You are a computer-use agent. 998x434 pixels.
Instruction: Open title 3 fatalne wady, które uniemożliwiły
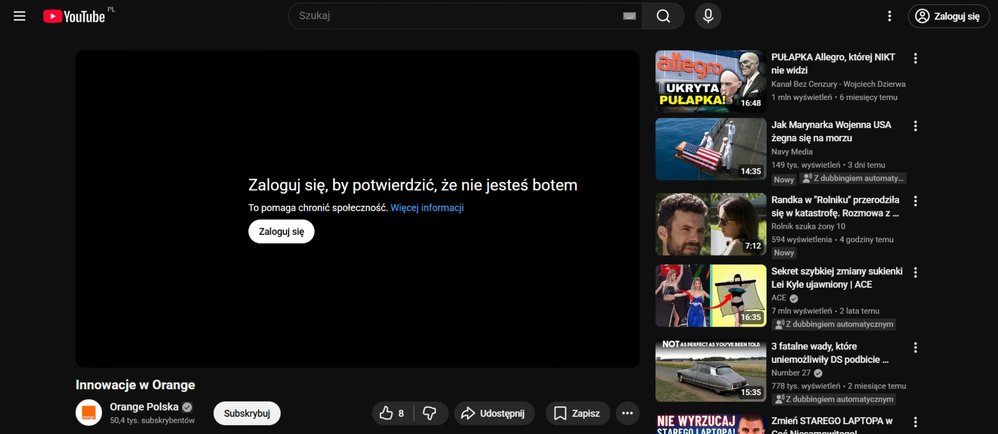(830, 353)
